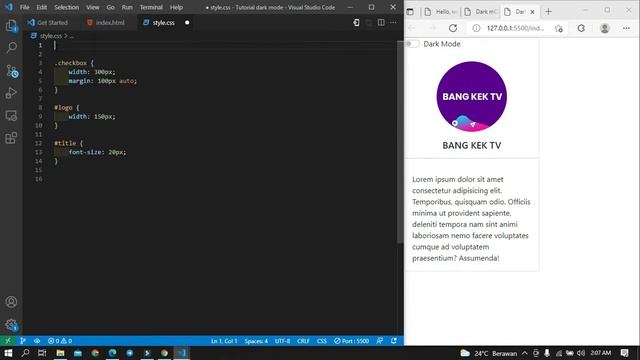Screen dimensions: 640x360
Task: Click the unsaved dot on the style.css tab
Action: (187, 23)
